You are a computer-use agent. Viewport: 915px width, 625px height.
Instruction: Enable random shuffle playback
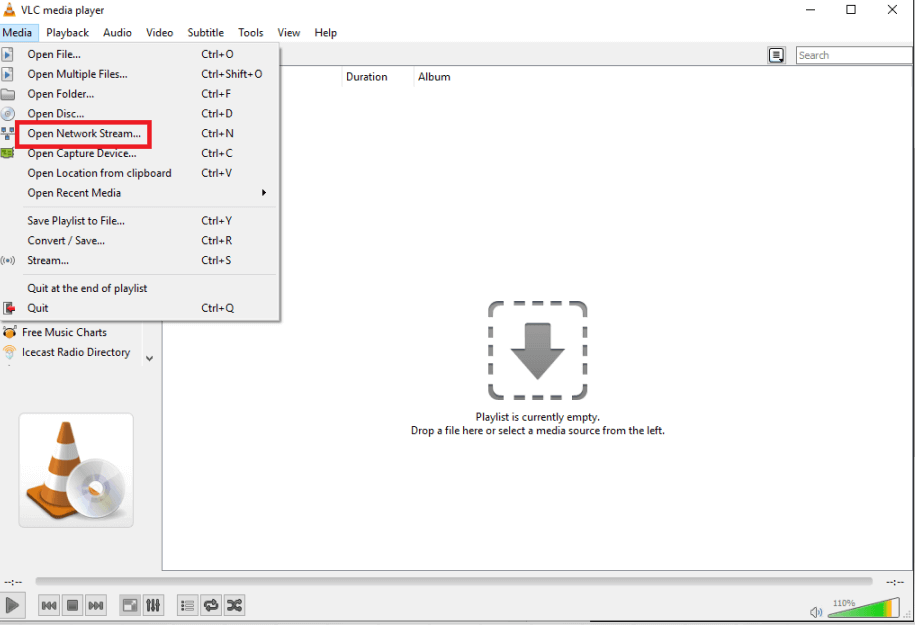pos(234,605)
